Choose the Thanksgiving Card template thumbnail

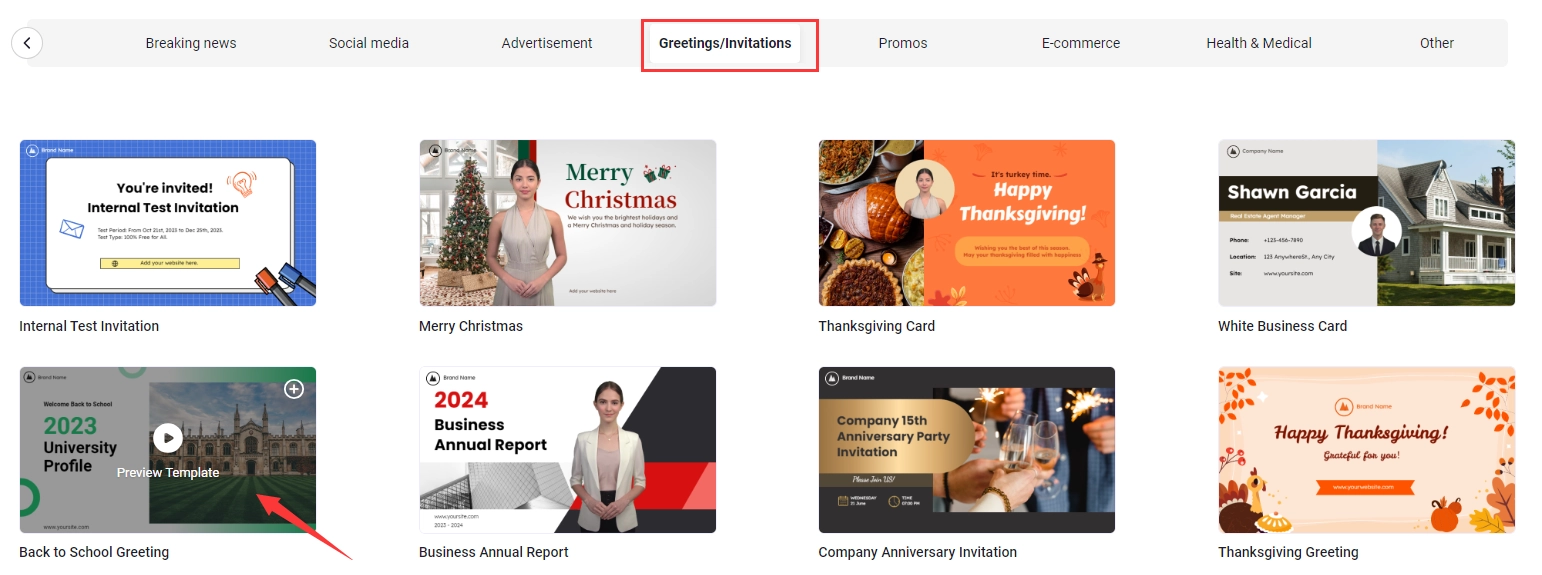coord(967,223)
